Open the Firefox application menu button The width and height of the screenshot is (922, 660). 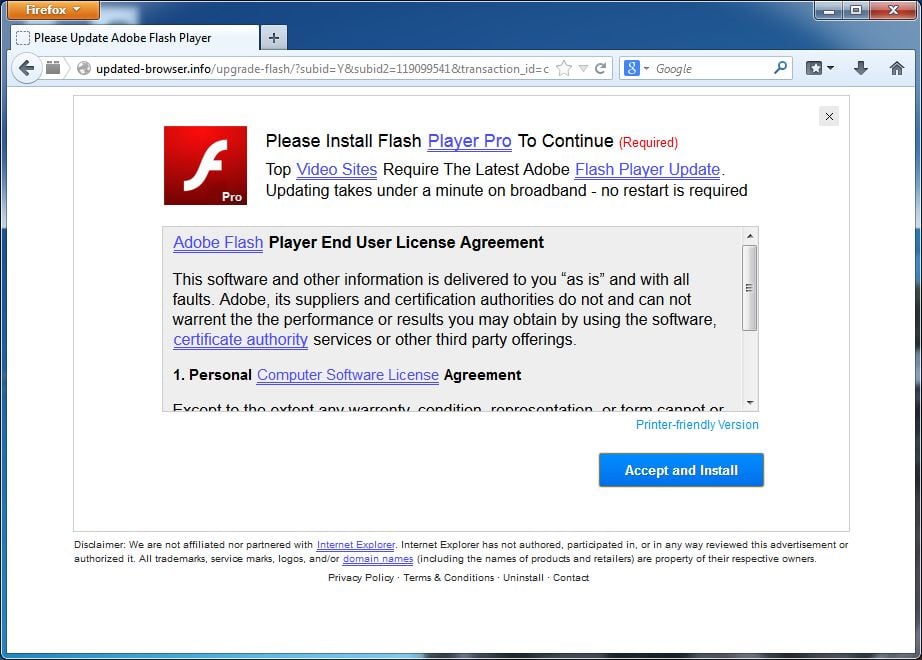(52, 10)
